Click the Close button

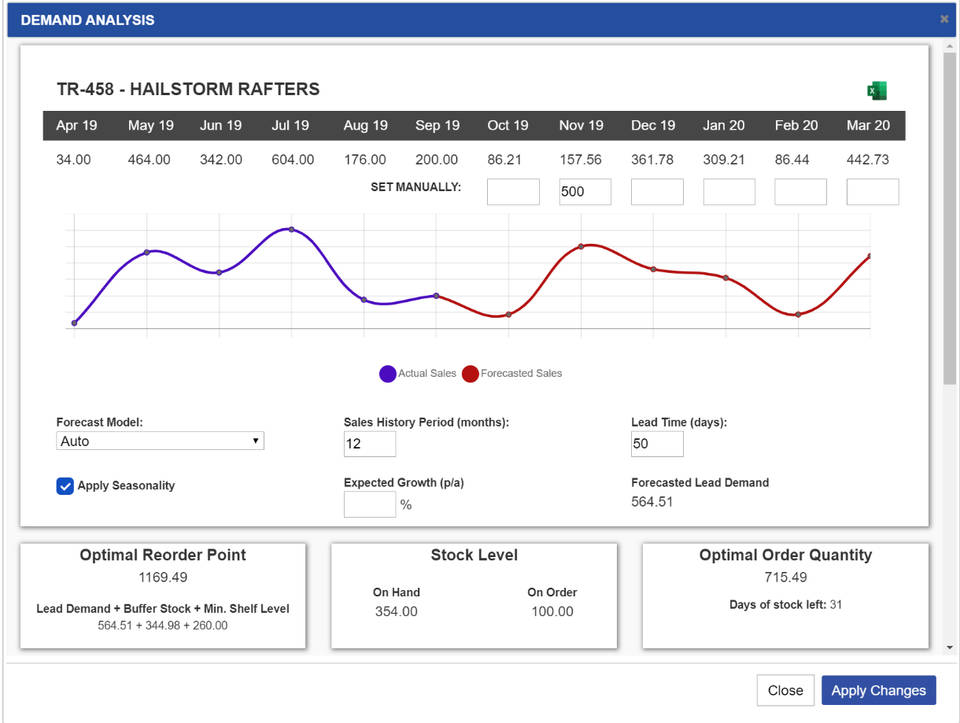coord(786,691)
